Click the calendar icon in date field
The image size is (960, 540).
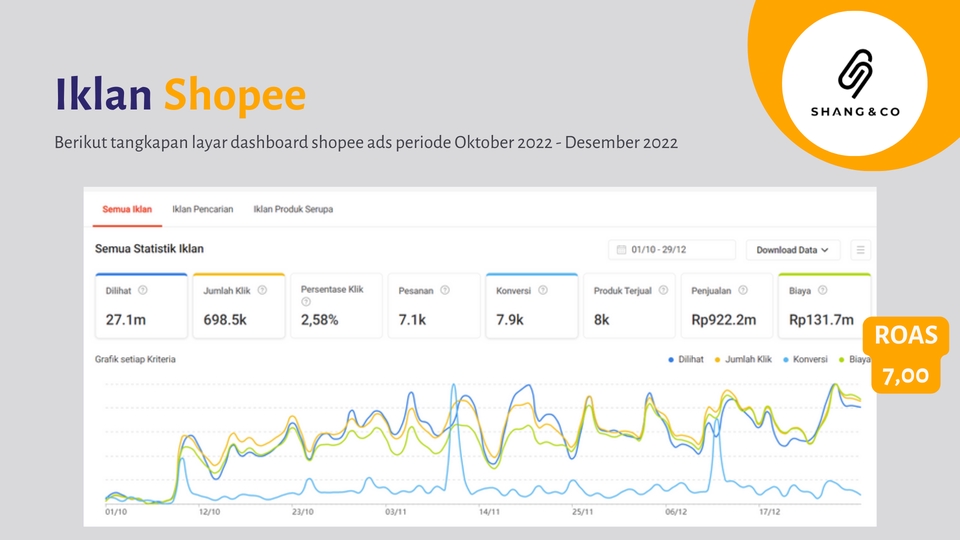click(621, 250)
